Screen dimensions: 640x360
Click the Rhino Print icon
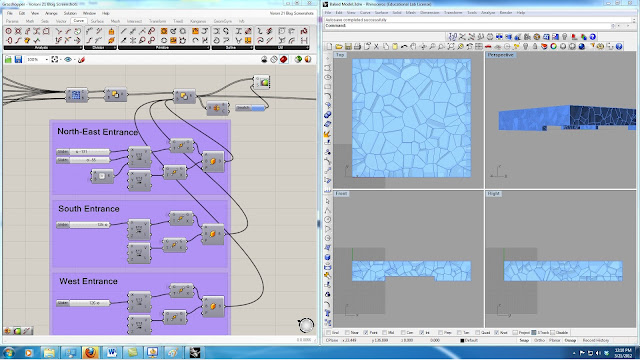tap(358, 47)
